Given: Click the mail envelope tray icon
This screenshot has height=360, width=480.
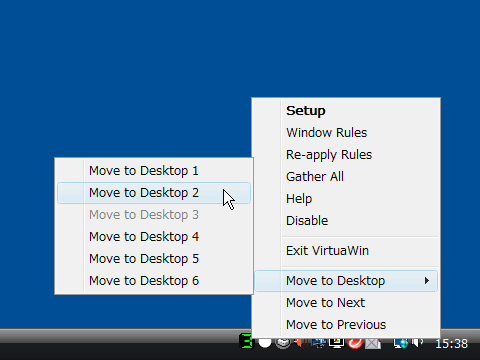Looking at the screenshot, I should pos(373,344).
